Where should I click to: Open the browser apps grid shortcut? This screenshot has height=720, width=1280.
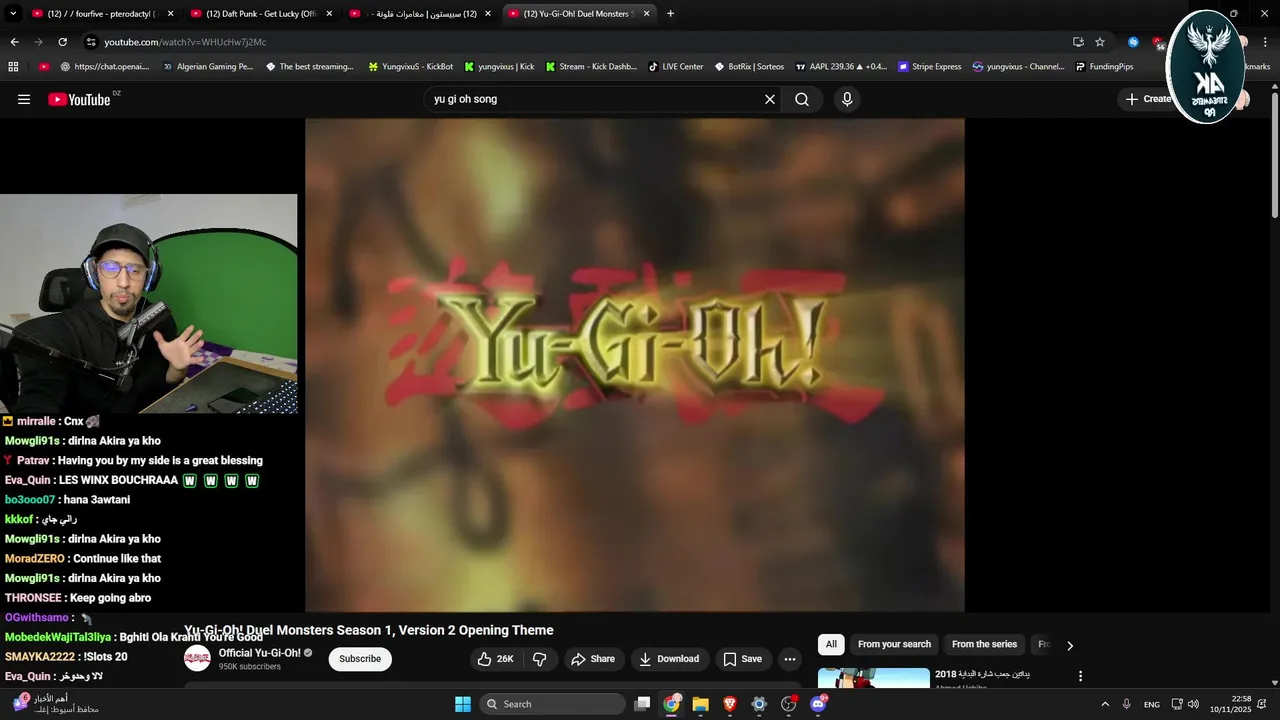pyautogui.click(x=13, y=67)
